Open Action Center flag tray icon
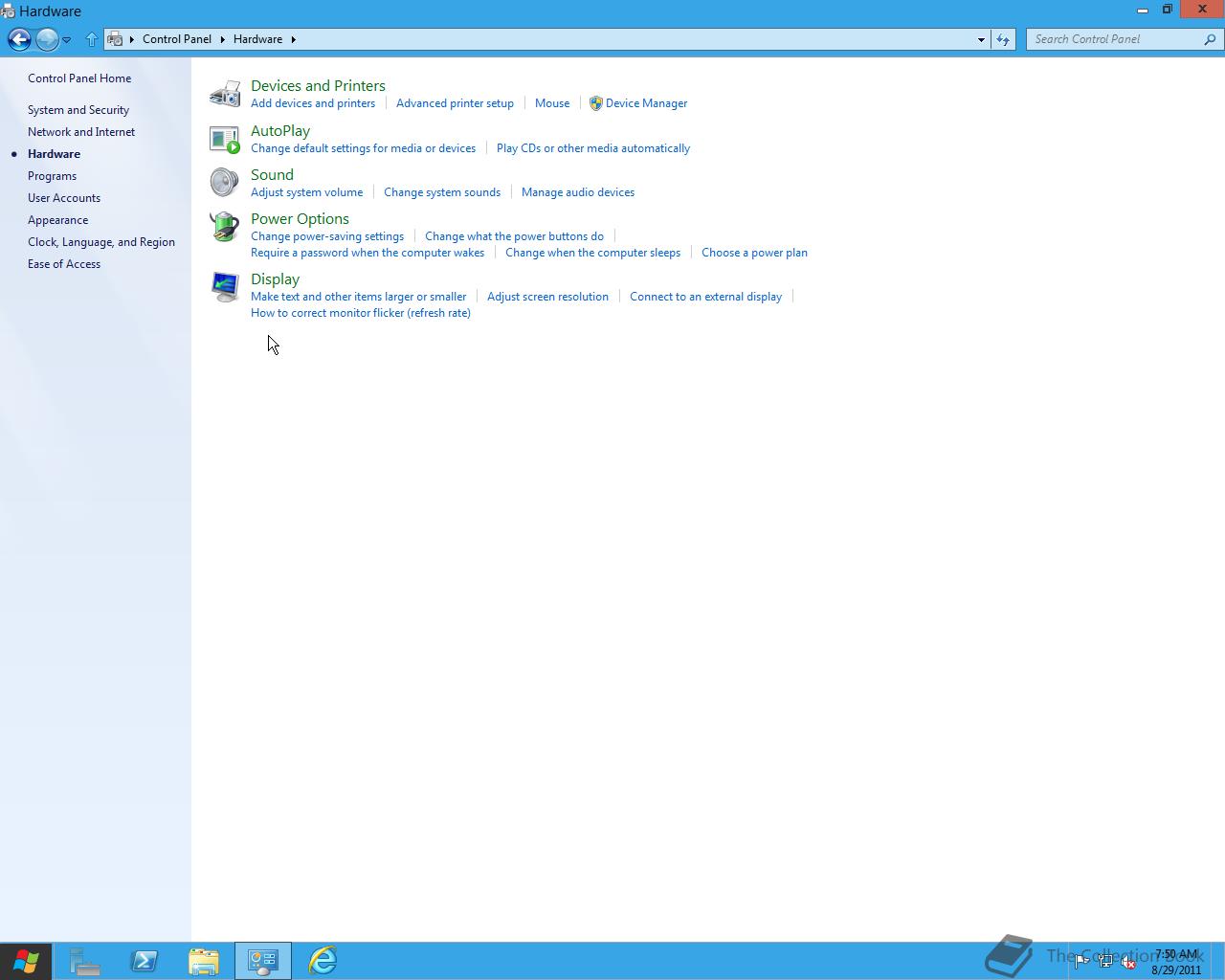This screenshot has height=980, width=1225. point(1081,962)
